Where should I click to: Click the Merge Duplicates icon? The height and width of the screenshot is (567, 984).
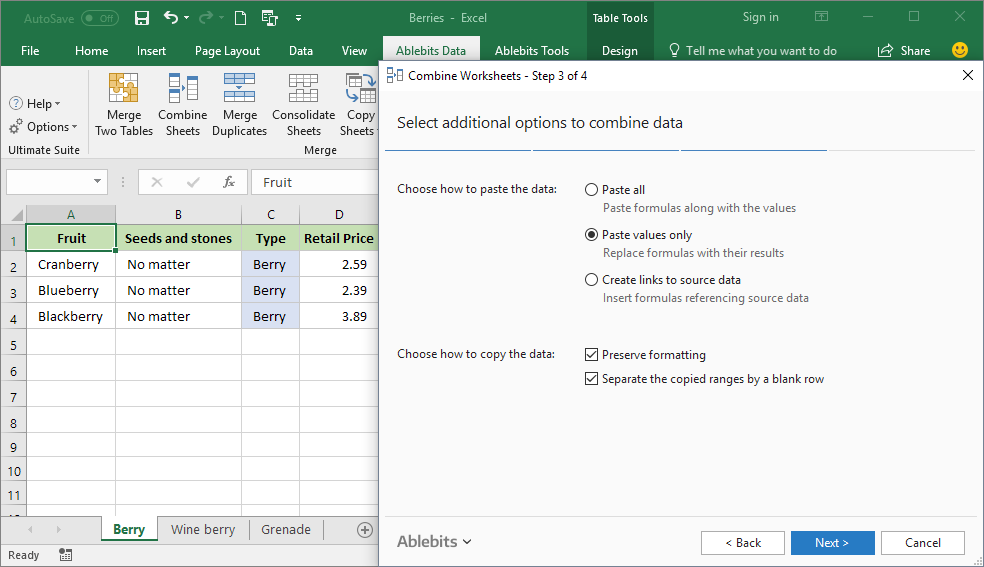240,88
